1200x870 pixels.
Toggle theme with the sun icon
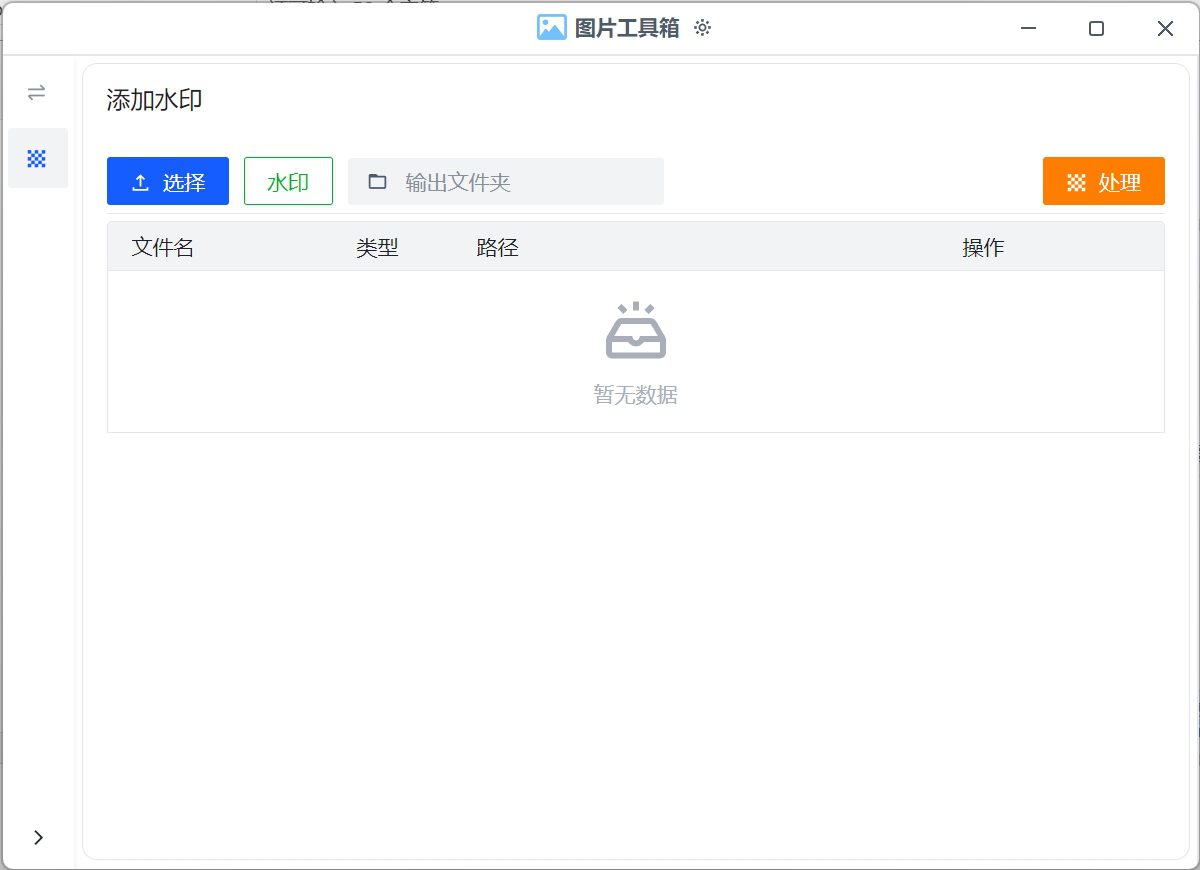(x=702, y=28)
